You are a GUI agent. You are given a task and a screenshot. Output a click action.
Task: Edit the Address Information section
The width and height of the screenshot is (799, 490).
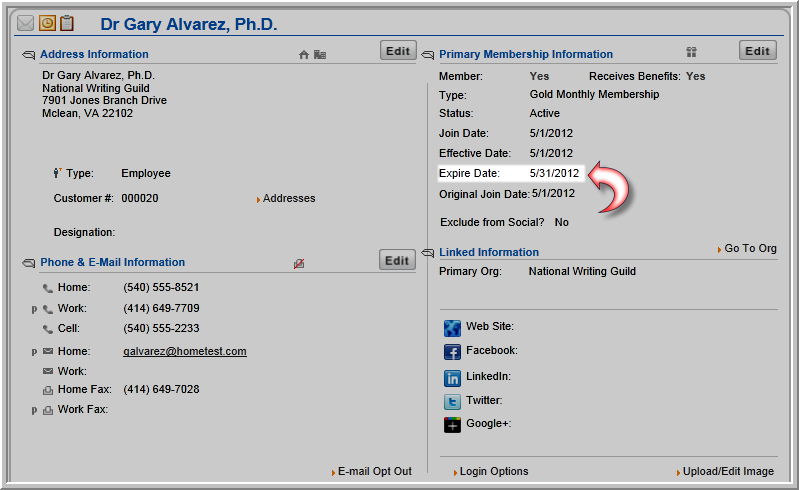[x=398, y=51]
